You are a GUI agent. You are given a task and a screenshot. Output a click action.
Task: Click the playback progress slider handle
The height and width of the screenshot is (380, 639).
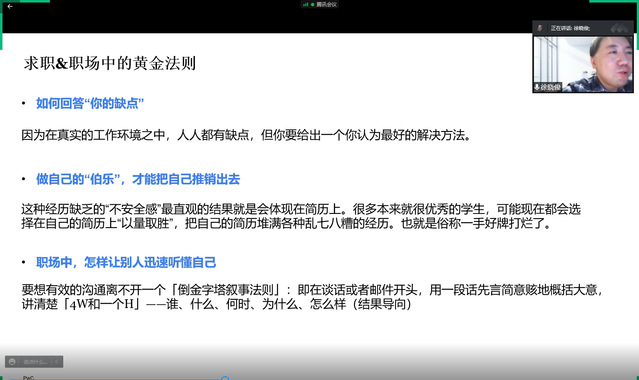point(225,379)
